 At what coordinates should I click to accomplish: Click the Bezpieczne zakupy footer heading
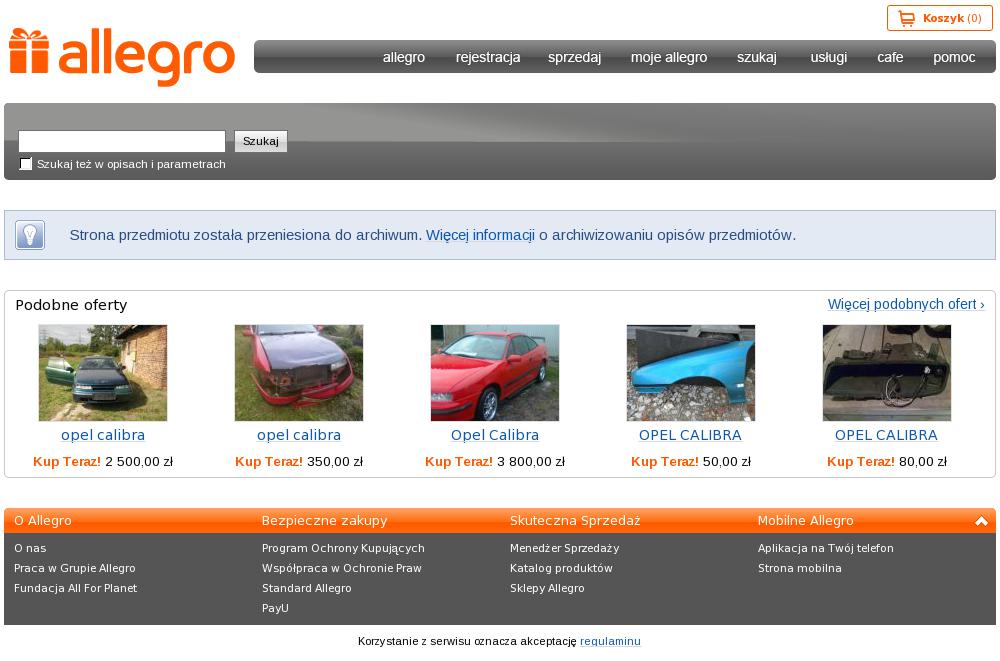point(325,521)
